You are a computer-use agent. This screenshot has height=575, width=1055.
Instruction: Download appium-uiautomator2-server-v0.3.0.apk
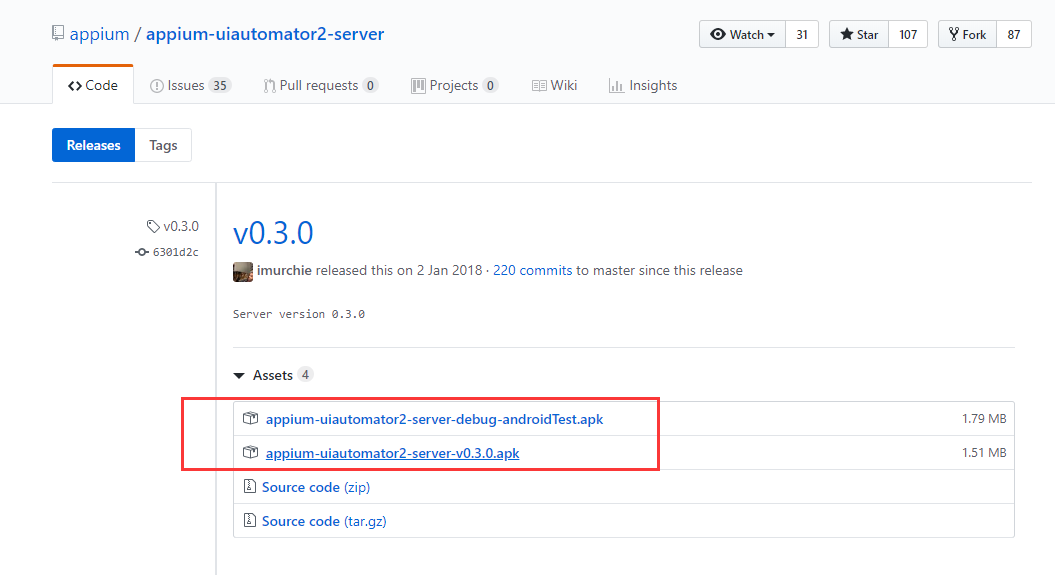pyautogui.click(x=392, y=453)
